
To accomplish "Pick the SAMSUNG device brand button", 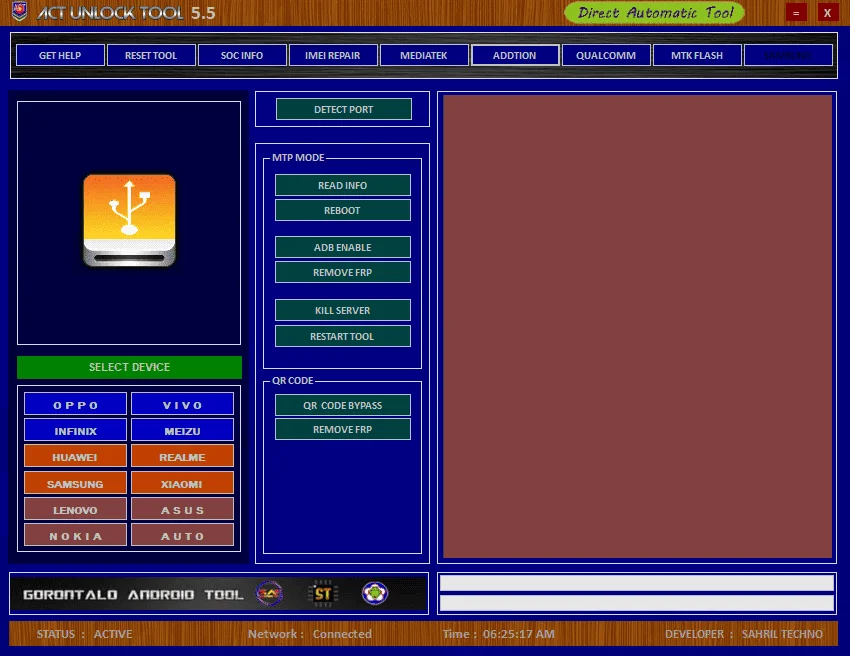I will (x=75, y=483).
